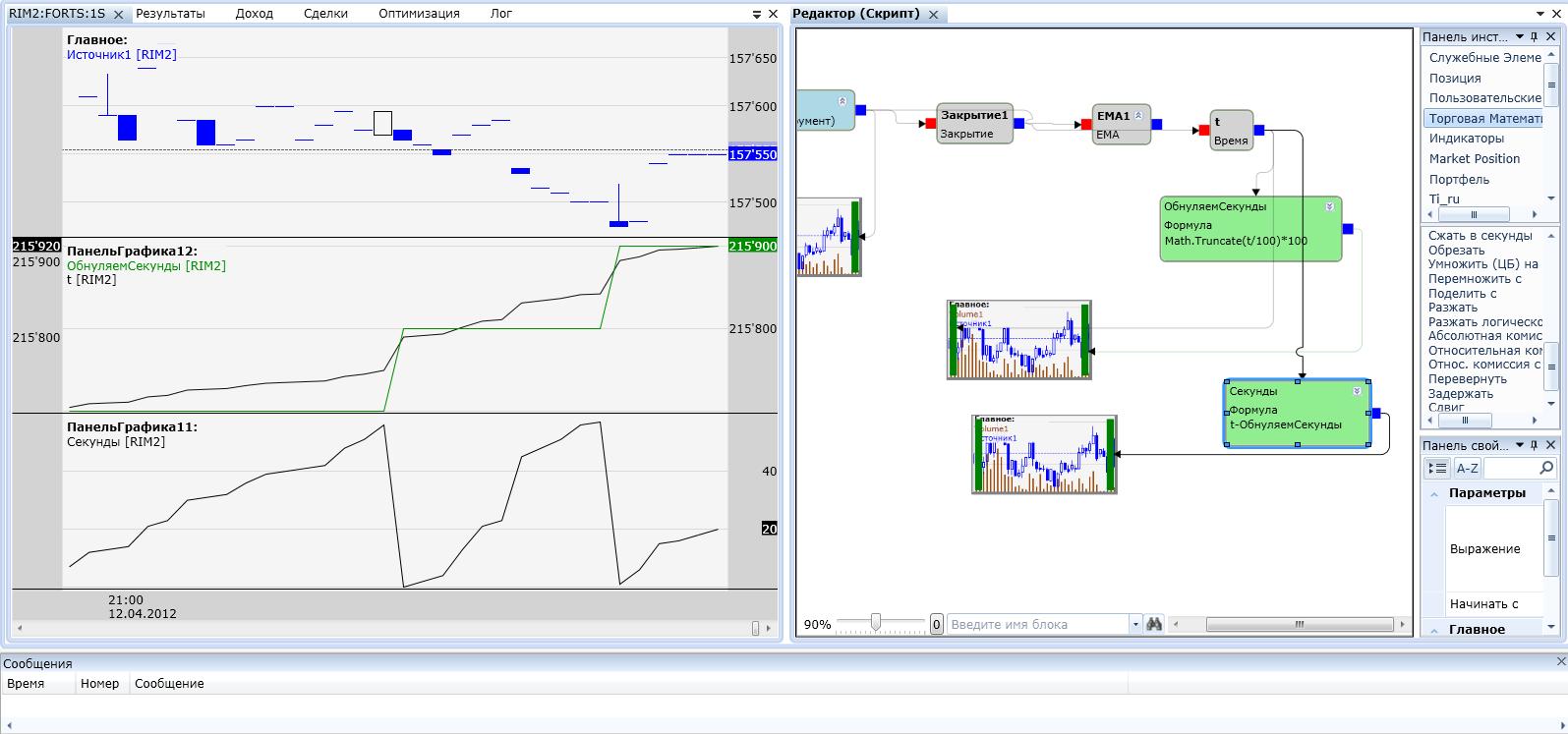Click into the block name search field

(1037, 624)
